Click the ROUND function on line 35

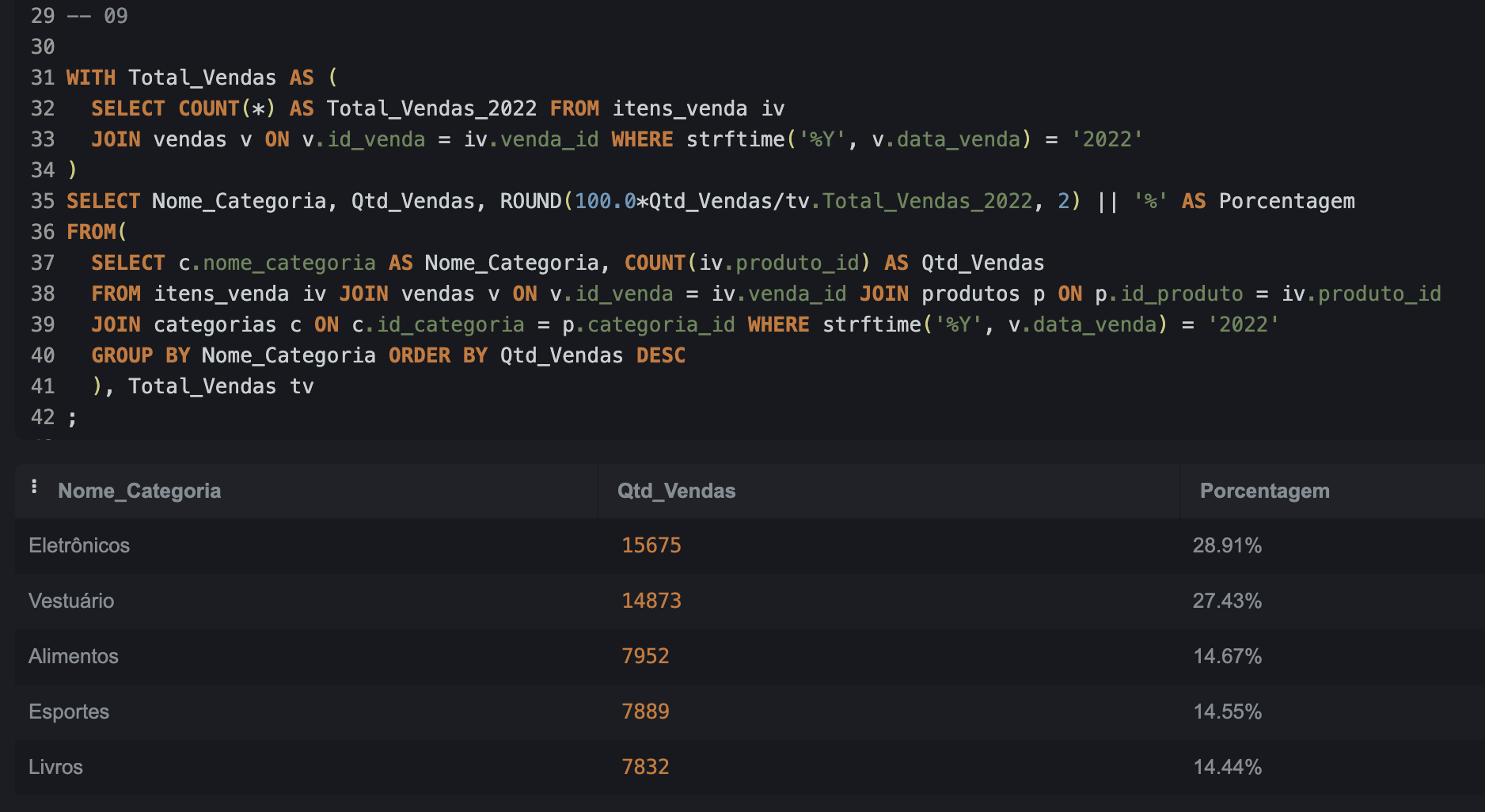530,201
